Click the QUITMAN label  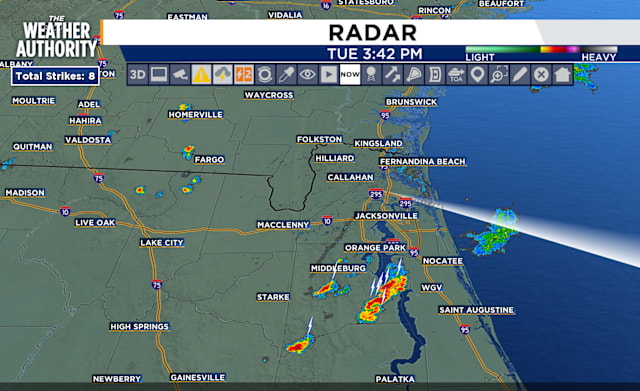33,147
